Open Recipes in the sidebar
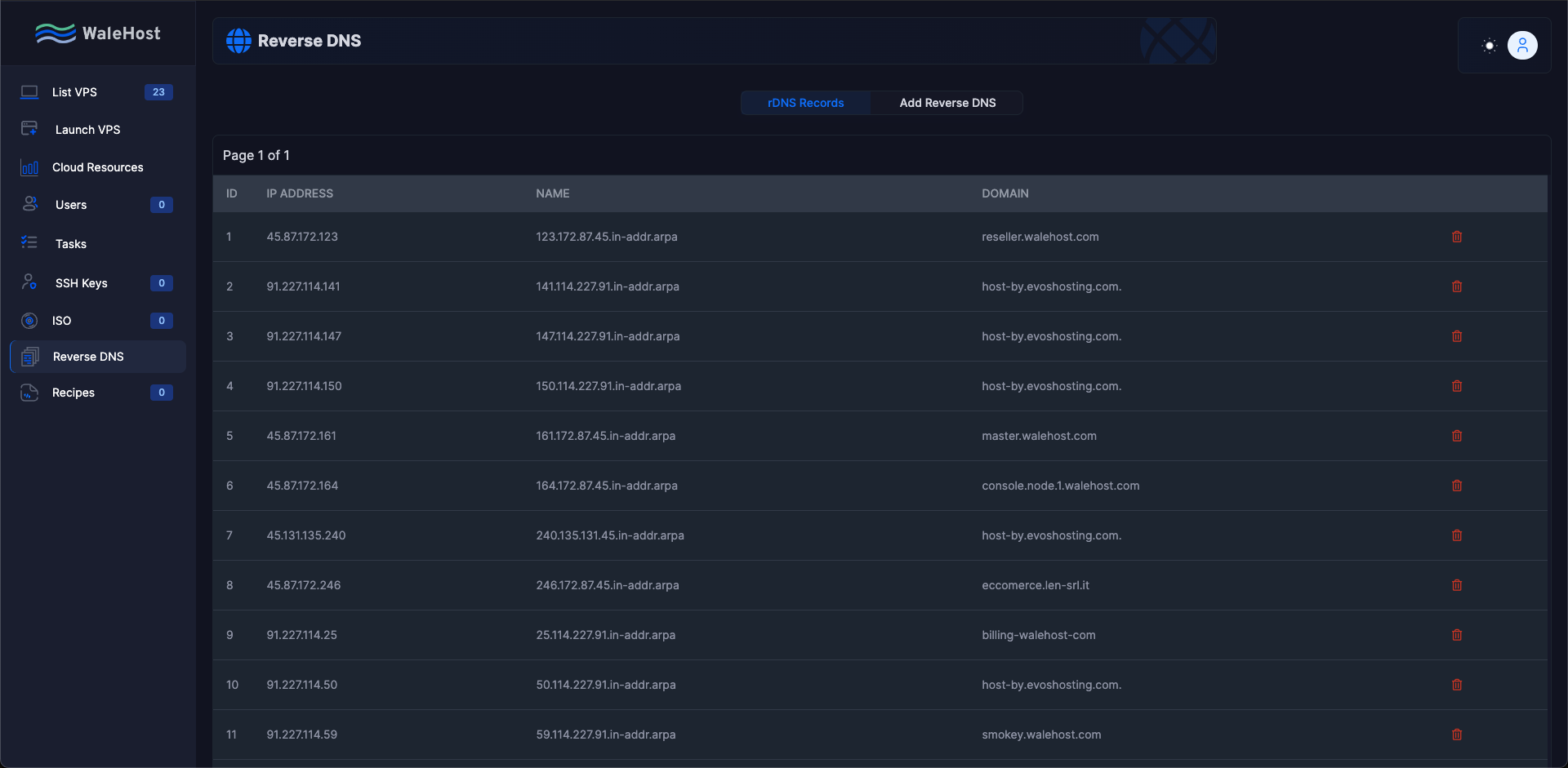Image resolution: width=1568 pixels, height=768 pixels. pyautogui.click(x=98, y=393)
